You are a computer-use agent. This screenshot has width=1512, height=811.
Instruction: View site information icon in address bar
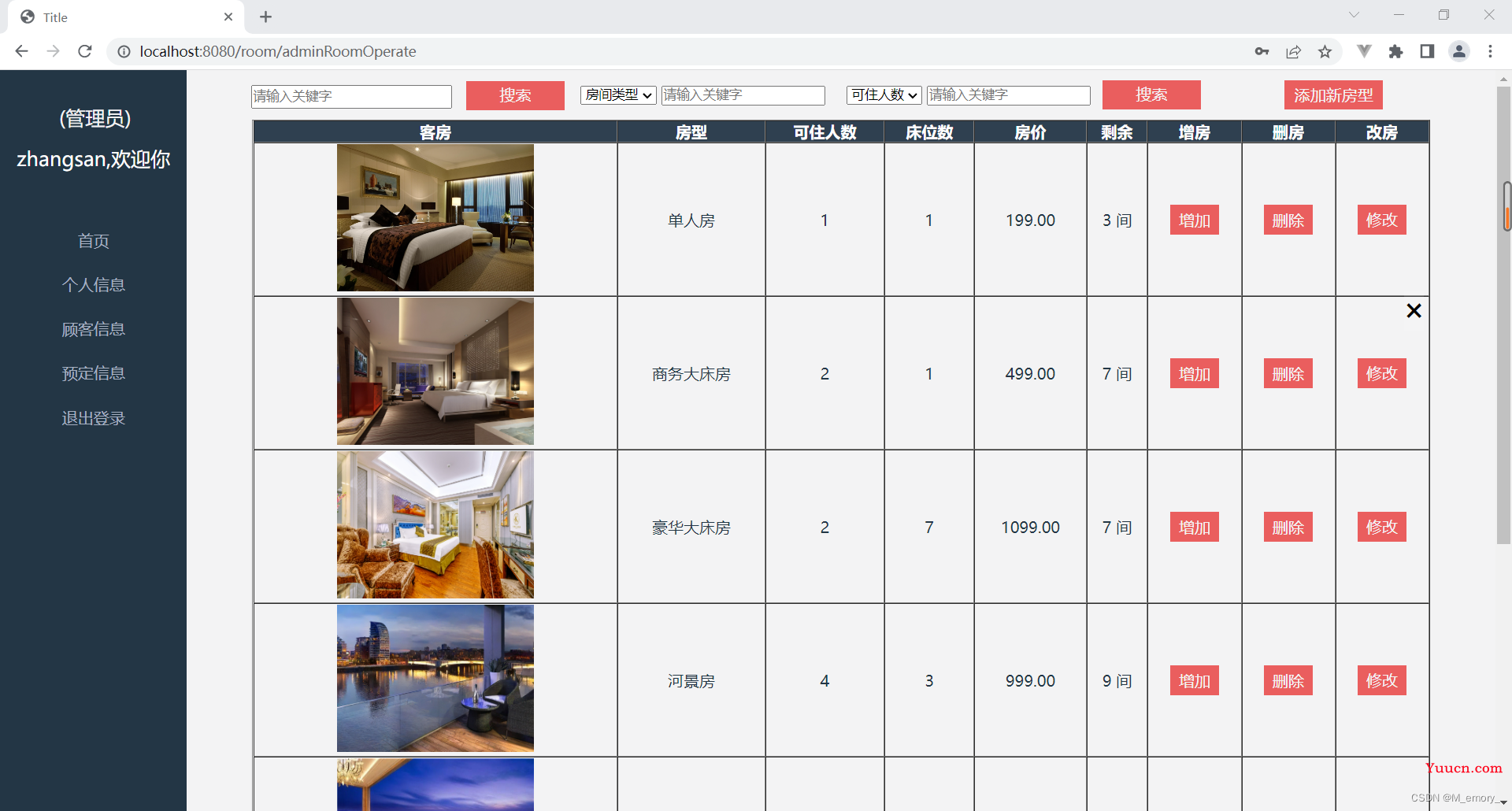pyautogui.click(x=124, y=51)
